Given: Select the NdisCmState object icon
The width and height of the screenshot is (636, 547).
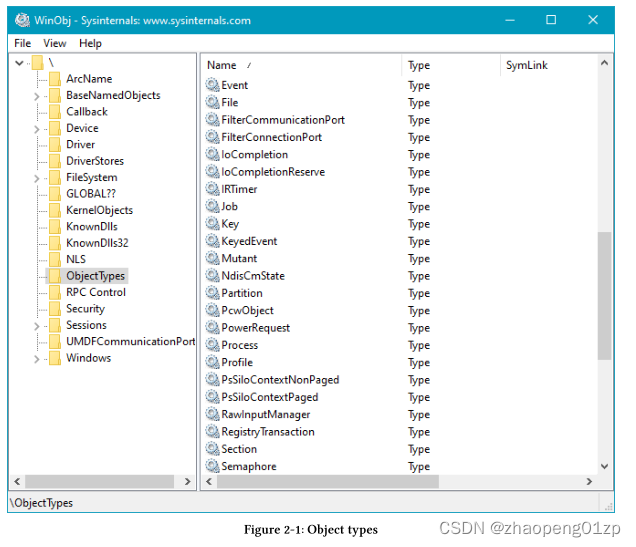Looking at the screenshot, I should 212,275.
